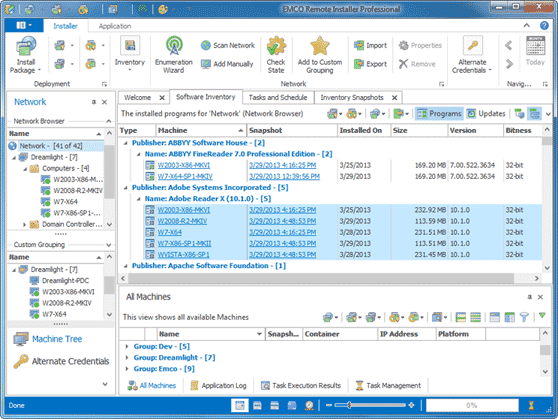Collapse the ribbon with the up chevron

[x=527, y=25]
